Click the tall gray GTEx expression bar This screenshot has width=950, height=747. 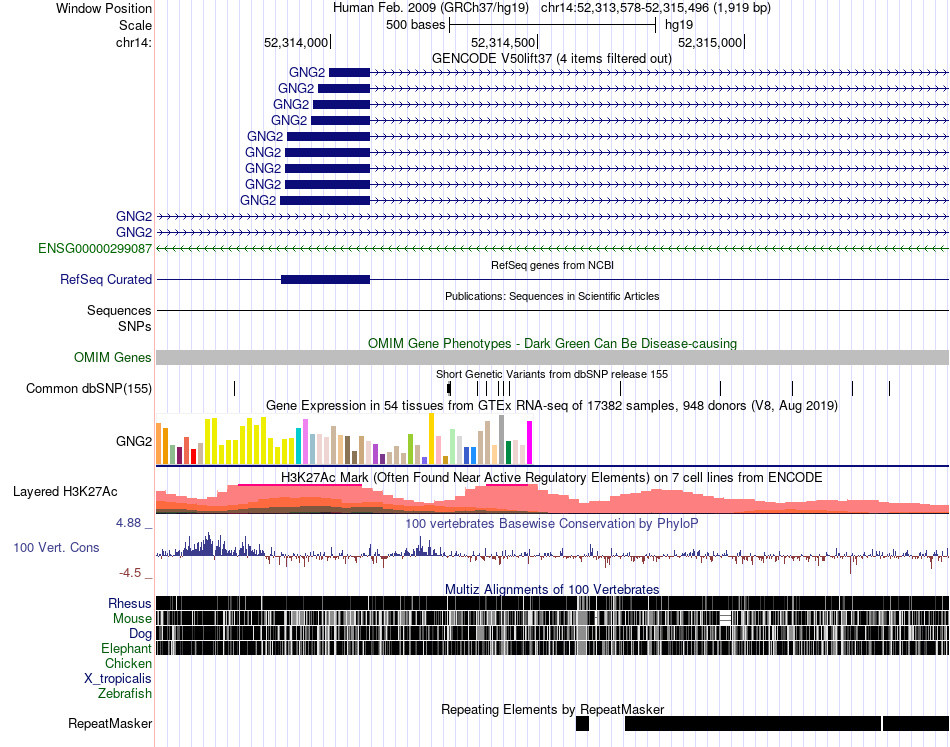502,440
